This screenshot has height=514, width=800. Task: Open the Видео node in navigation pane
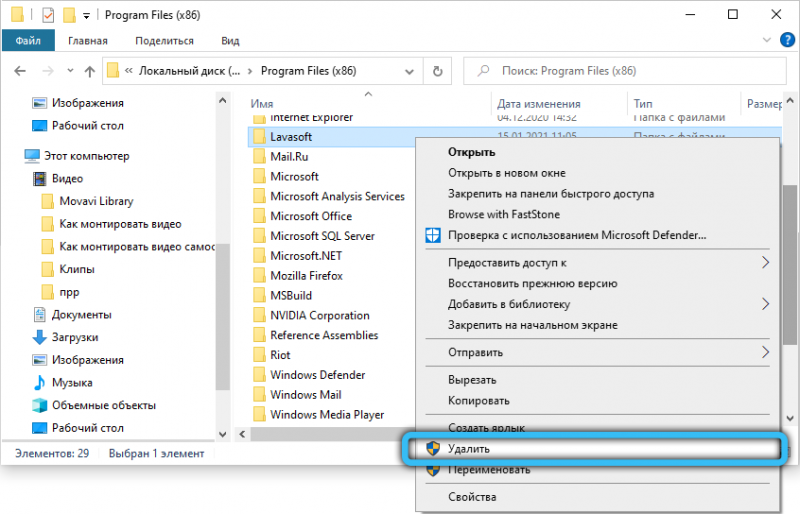[x=67, y=179]
